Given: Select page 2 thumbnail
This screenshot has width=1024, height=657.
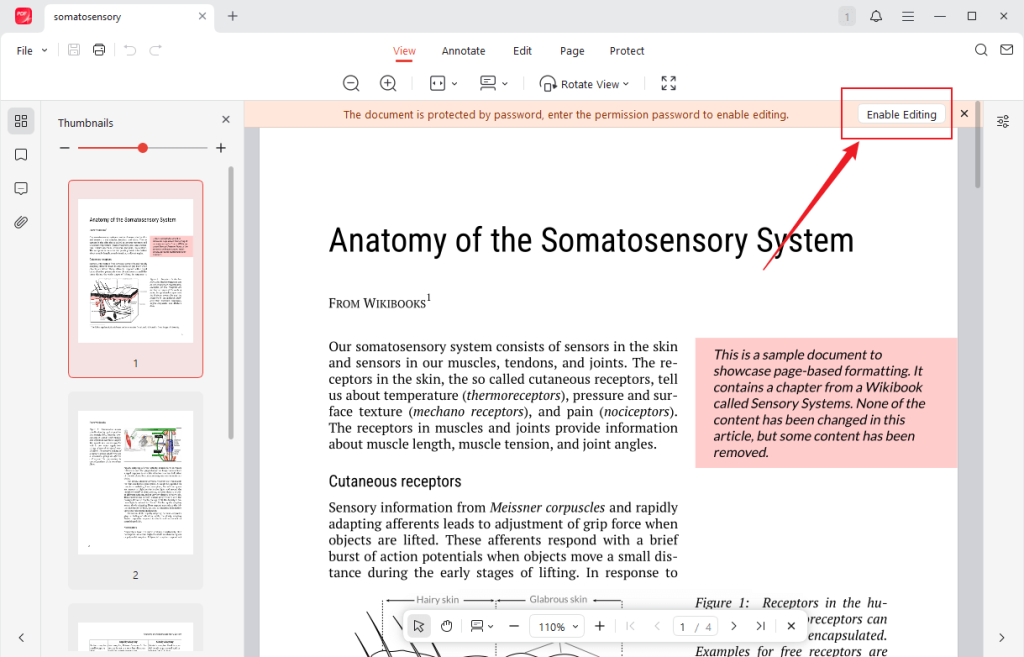Looking at the screenshot, I should pos(135,483).
